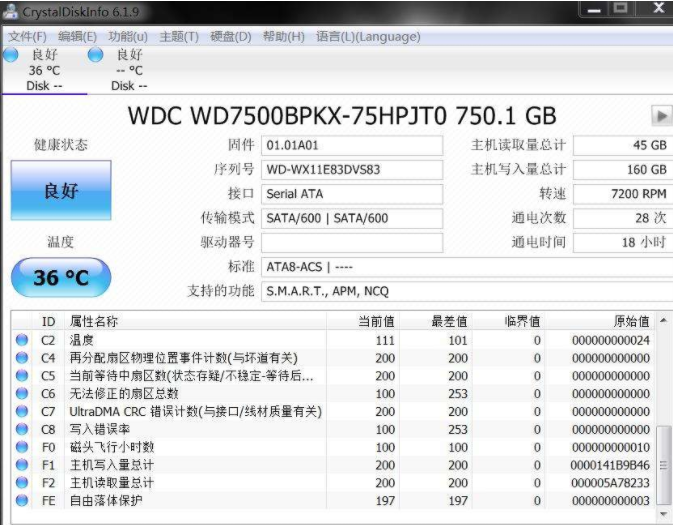The width and height of the screenshot is (673, 525).
Task: Click the 属性名称 column header
Action: click(195, 321)
